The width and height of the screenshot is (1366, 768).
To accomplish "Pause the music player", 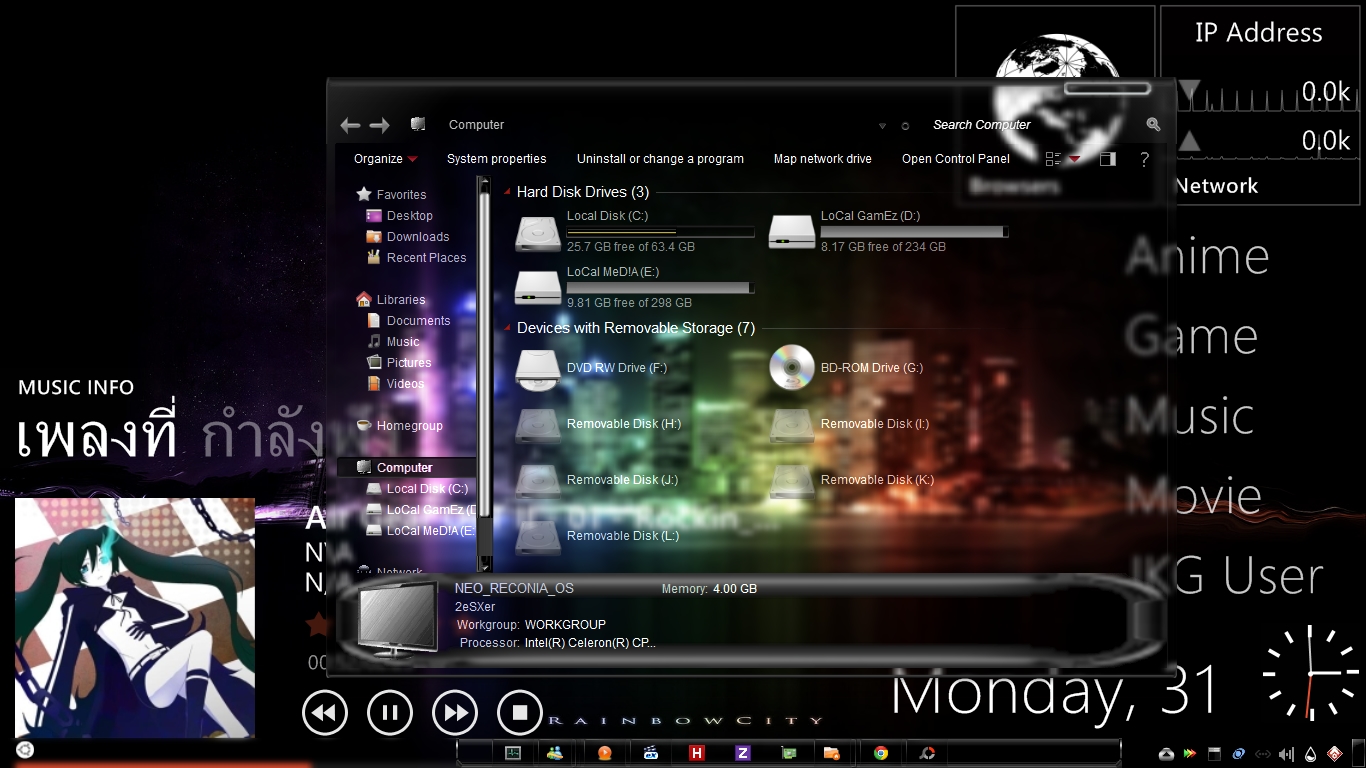I will tap(390, 713).
